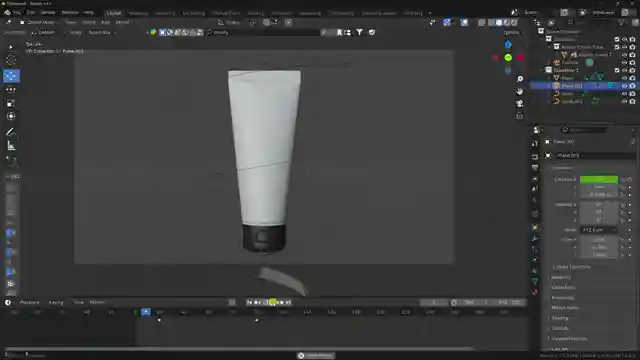Jump to last frame playback button
640x360 pixels.
tap(289, 302)
